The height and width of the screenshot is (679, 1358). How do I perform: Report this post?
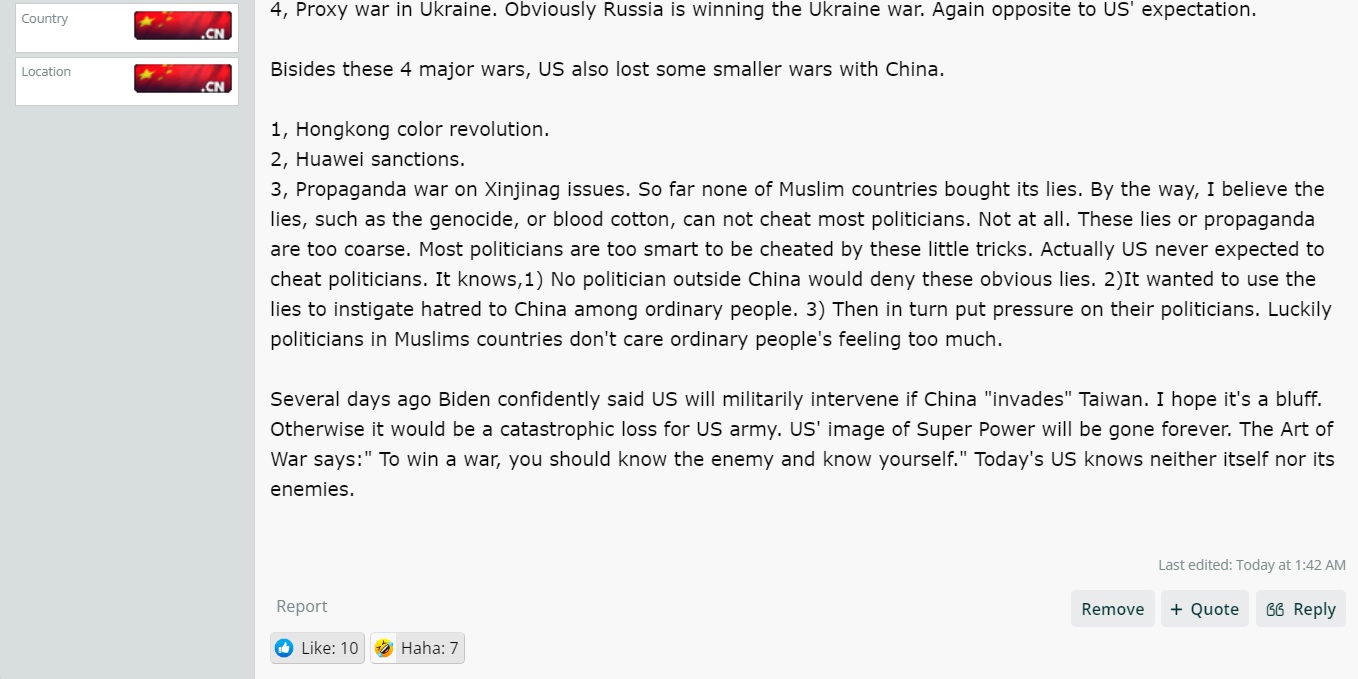click(x=302, y=606)
